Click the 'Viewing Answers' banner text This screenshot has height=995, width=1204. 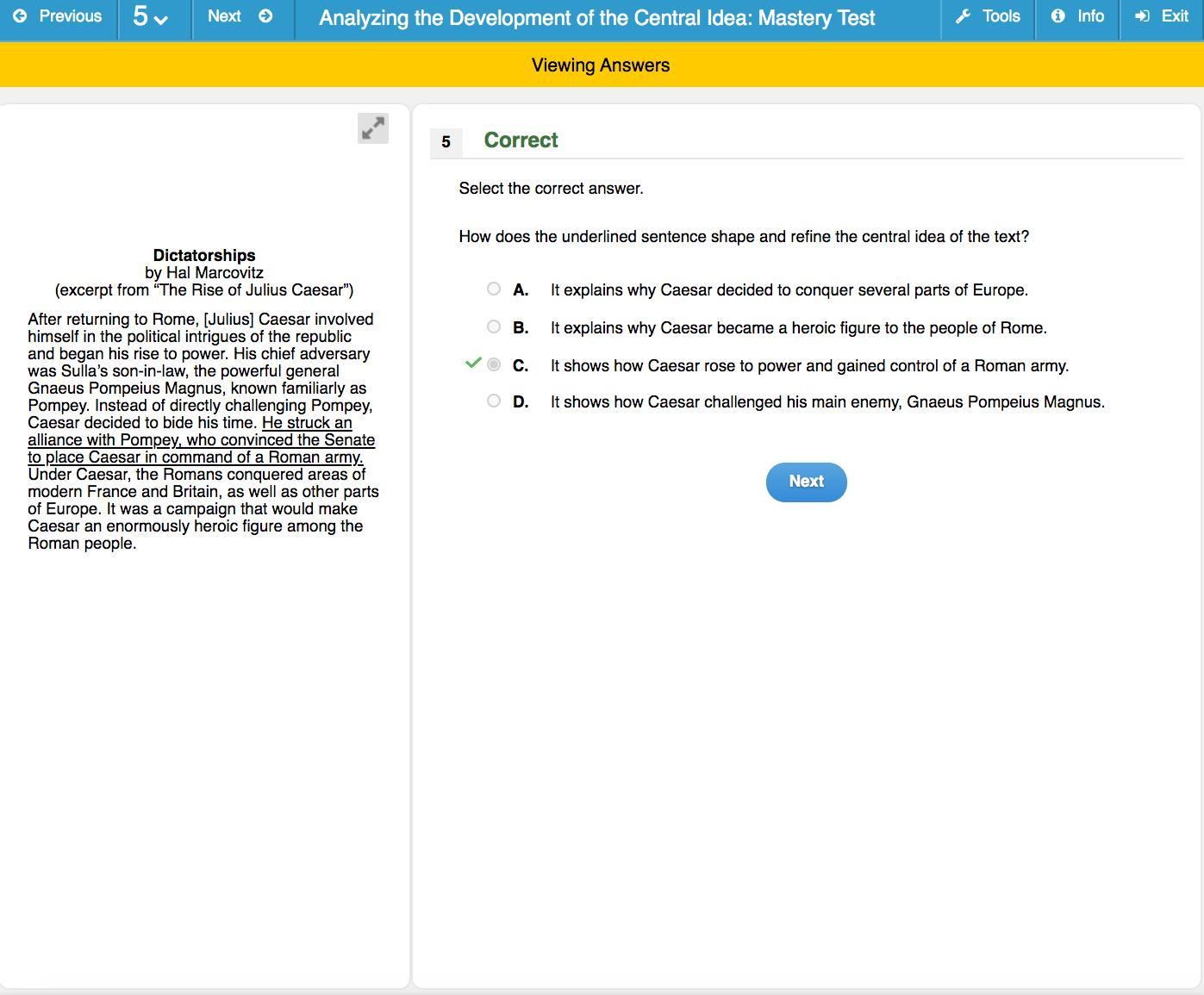click(601, 65)
